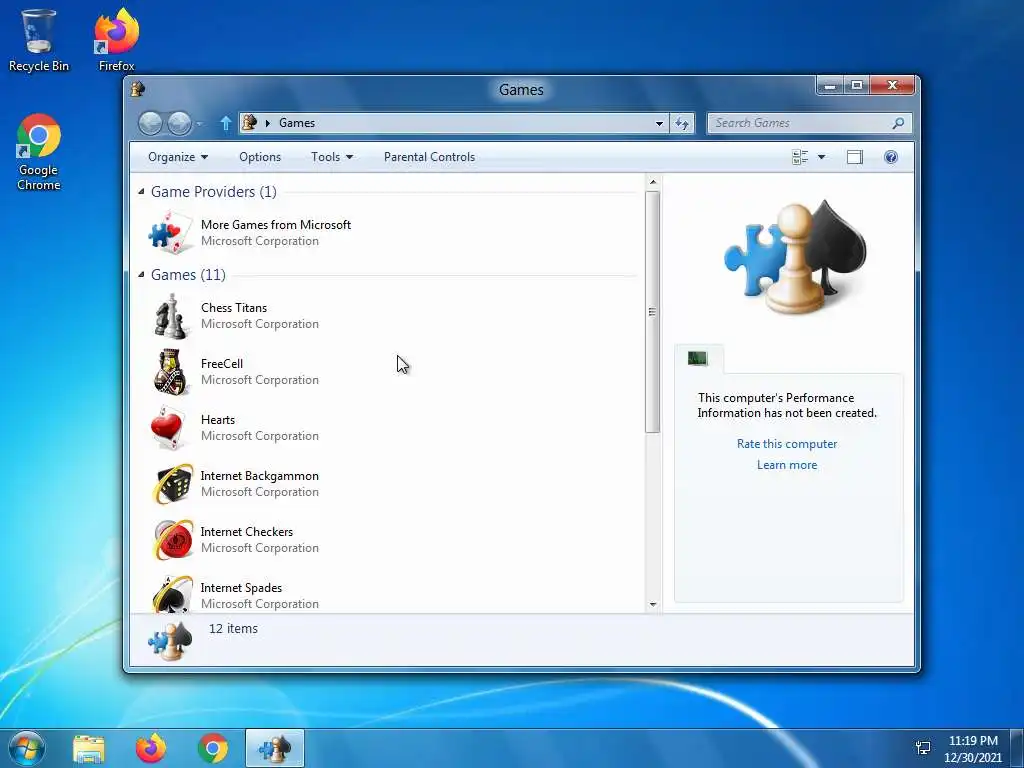Click the Games (11) group header
This screenshot has width=1024, height=768.
click(188, 274)
